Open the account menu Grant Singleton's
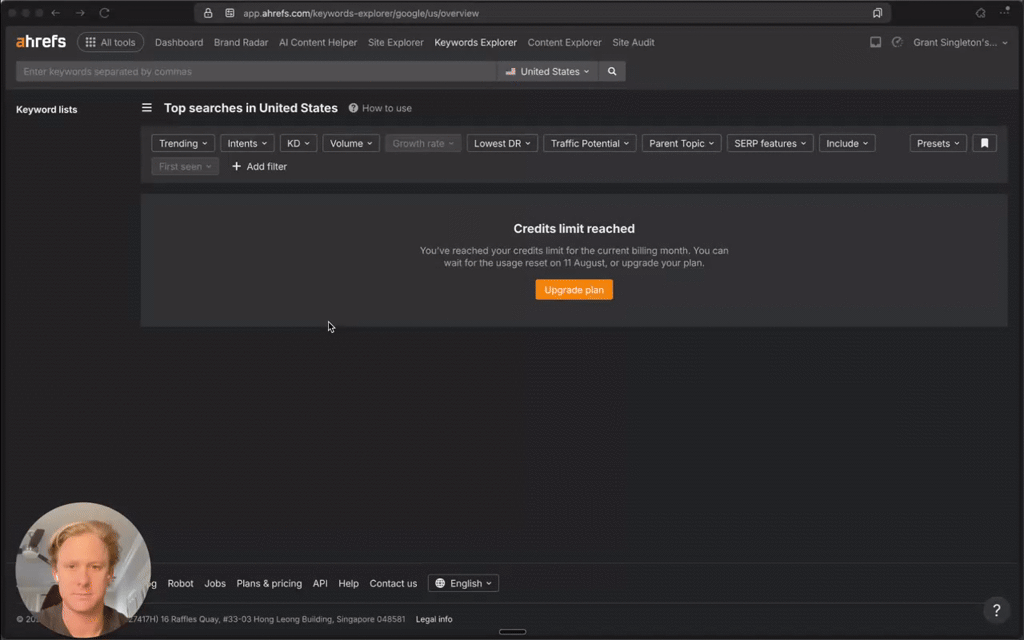 pos(960,42)
